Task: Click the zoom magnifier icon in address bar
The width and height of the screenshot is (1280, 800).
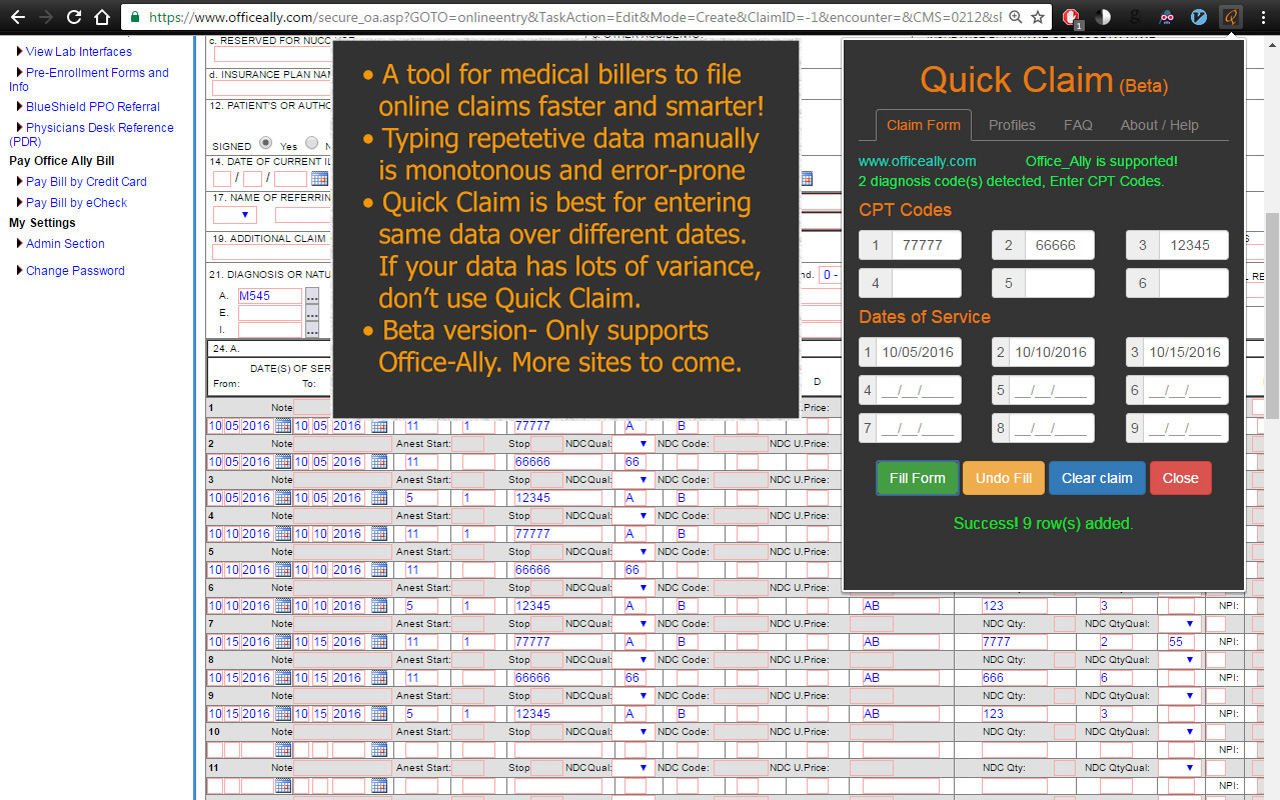Action: (x=1016, y=17)
